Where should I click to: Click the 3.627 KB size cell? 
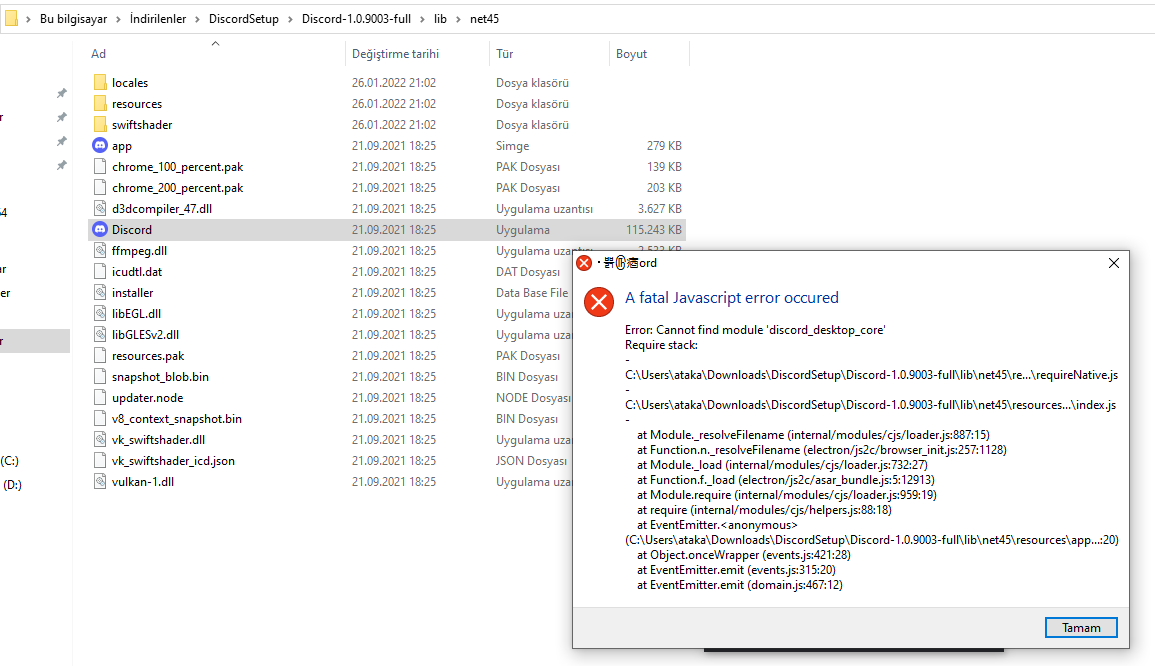660,208
